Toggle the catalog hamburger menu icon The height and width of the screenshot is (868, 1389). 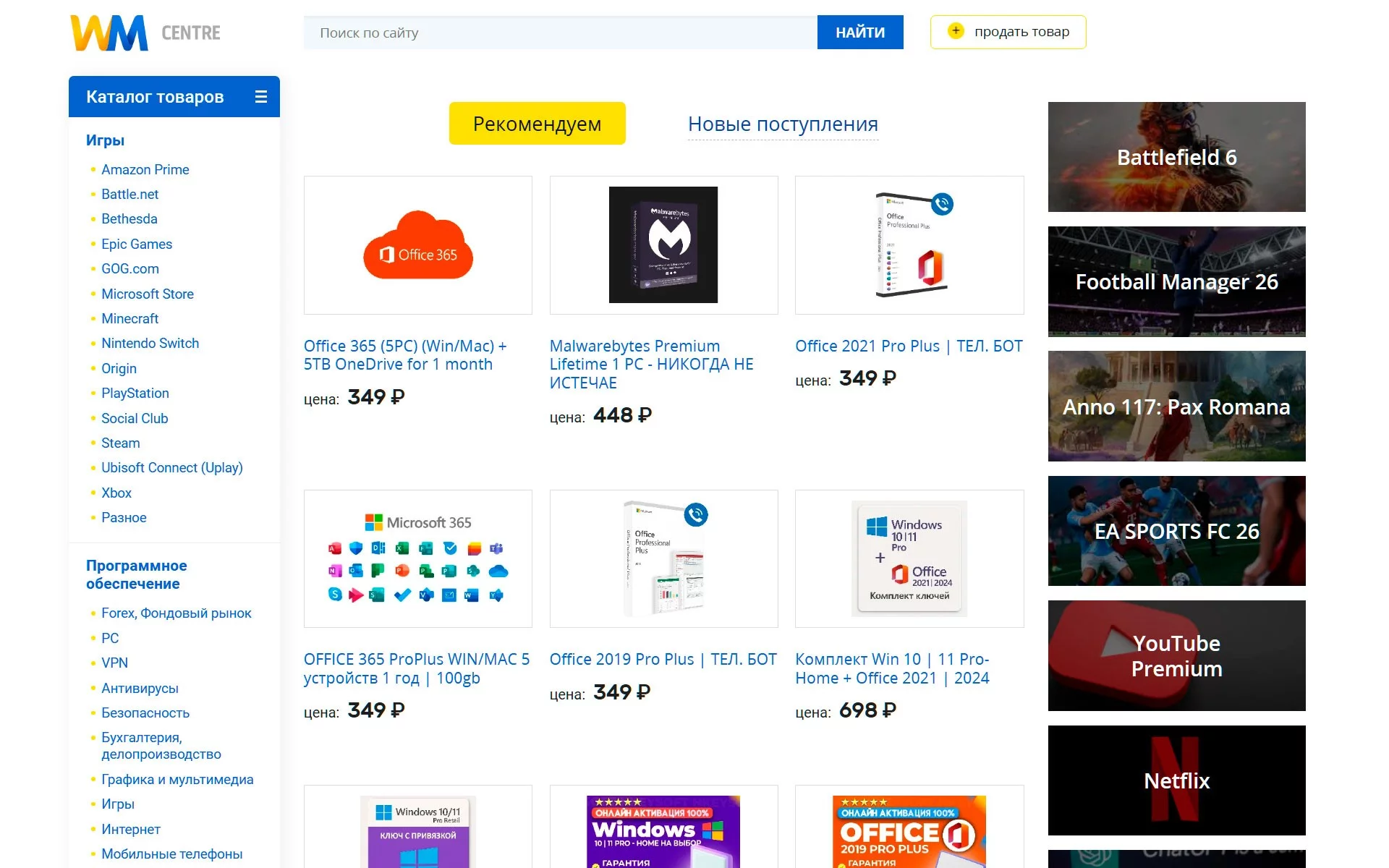coord(261,97)
